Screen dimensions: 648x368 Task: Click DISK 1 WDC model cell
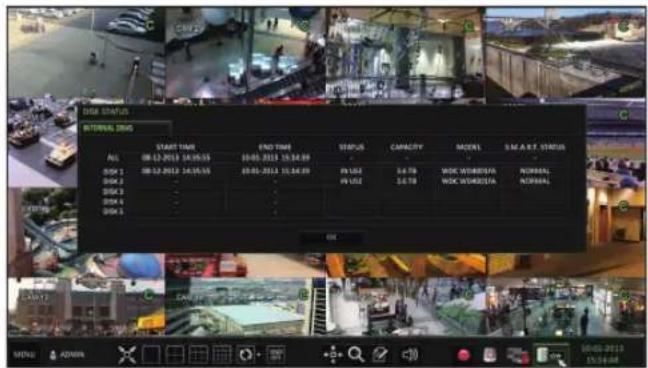[x=469, y=171]
